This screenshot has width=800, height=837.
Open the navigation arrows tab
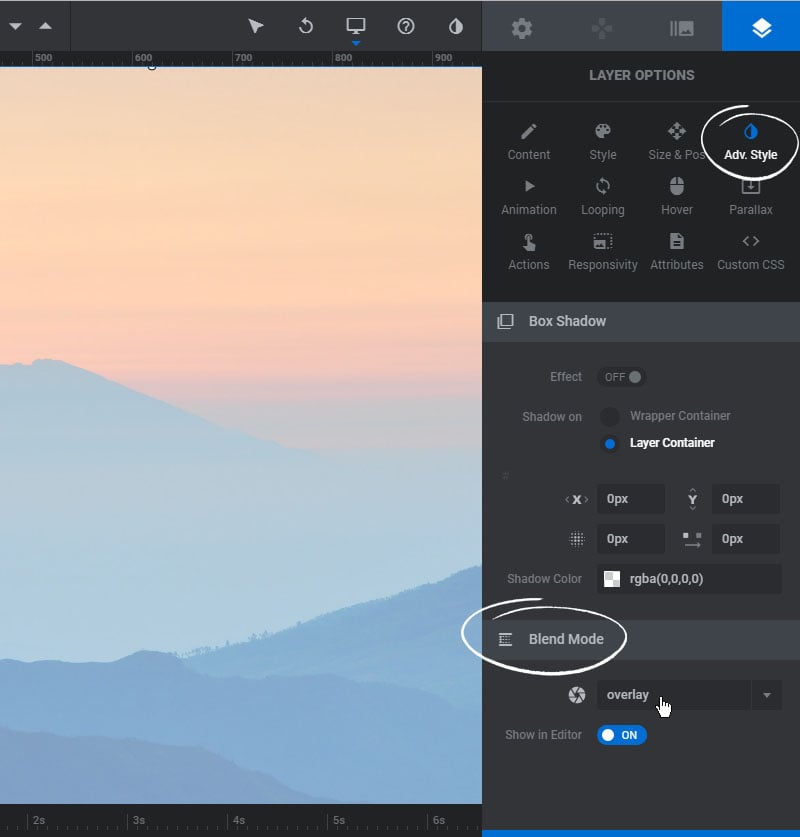[x=602, y=28]
